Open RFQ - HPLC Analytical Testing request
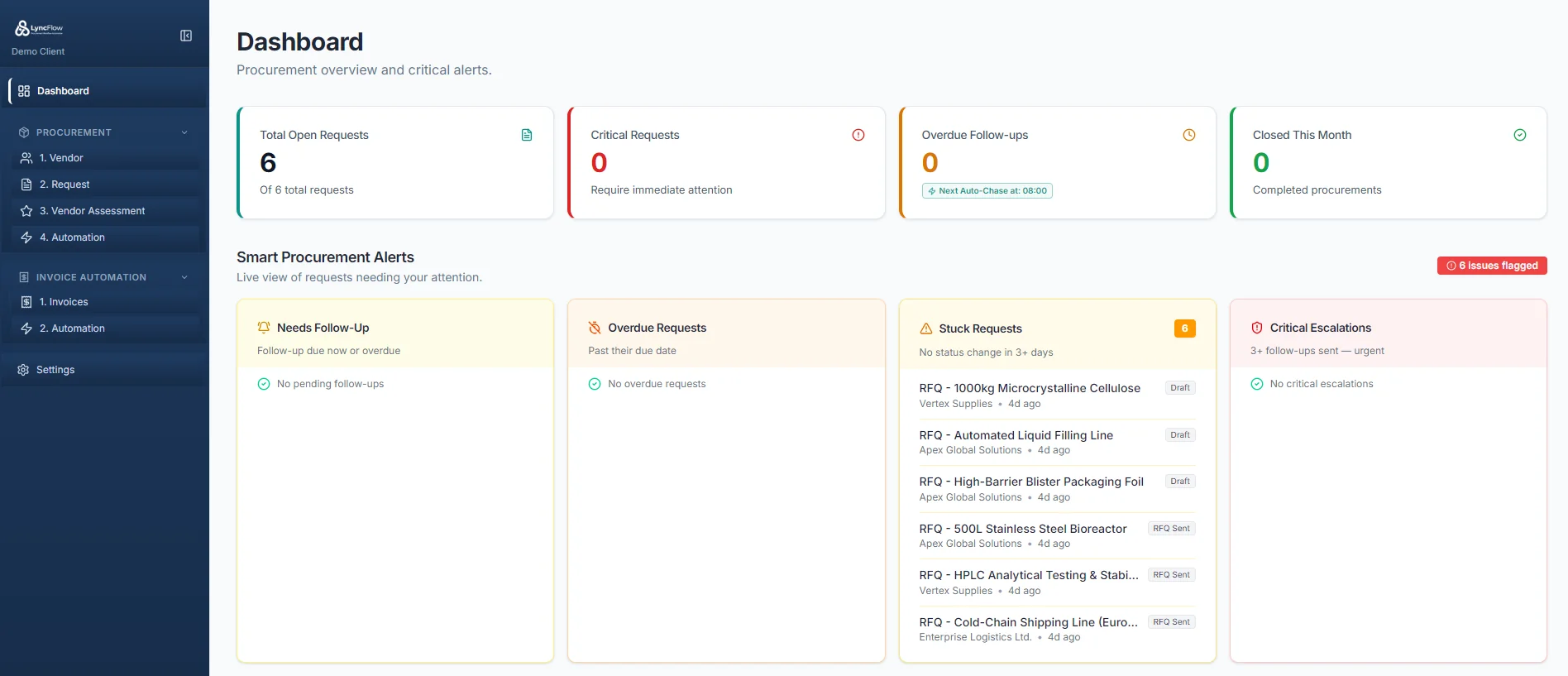 point(1029,575)
